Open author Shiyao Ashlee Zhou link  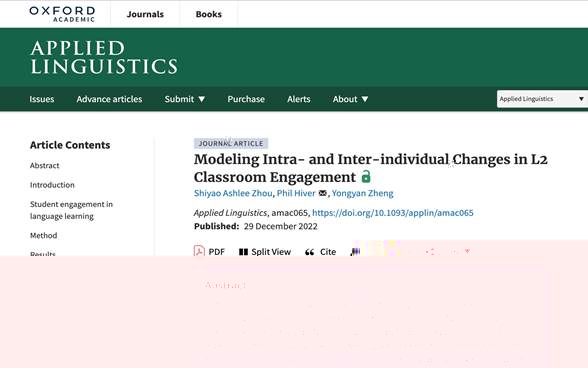pyautogui.click(x=233, y=193)
